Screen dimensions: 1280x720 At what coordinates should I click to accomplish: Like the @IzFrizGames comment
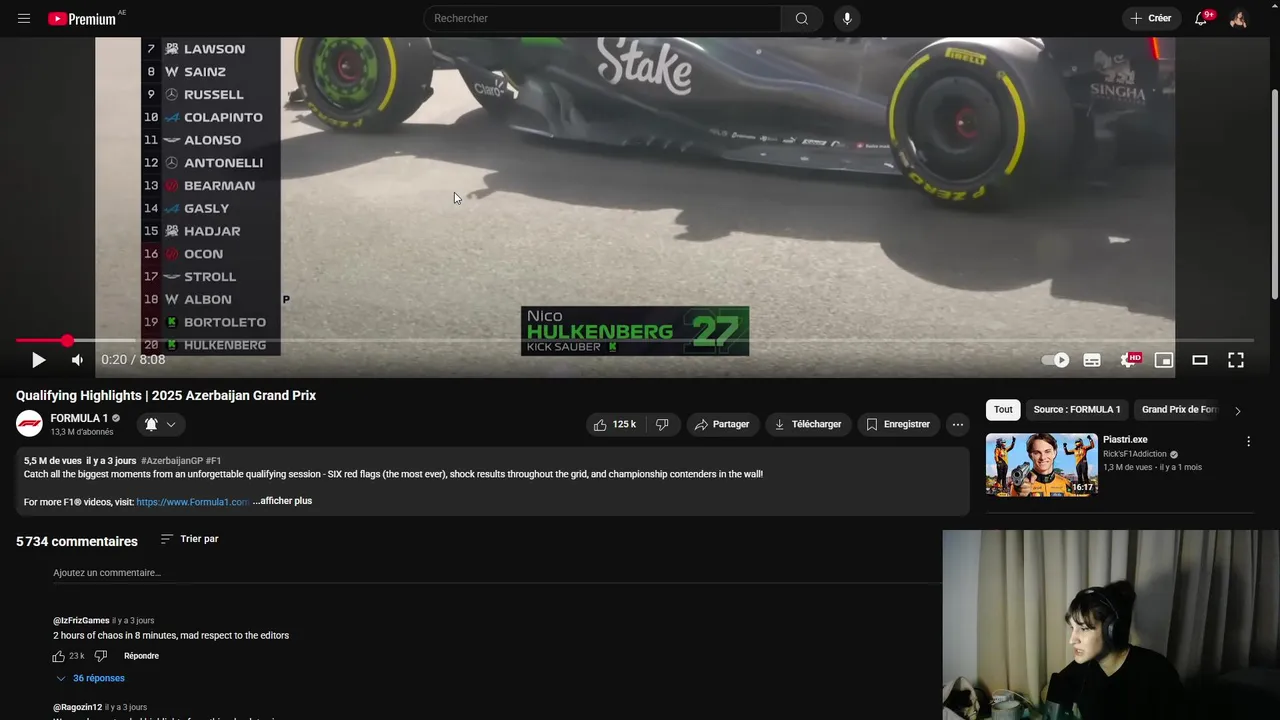(58, 656)
